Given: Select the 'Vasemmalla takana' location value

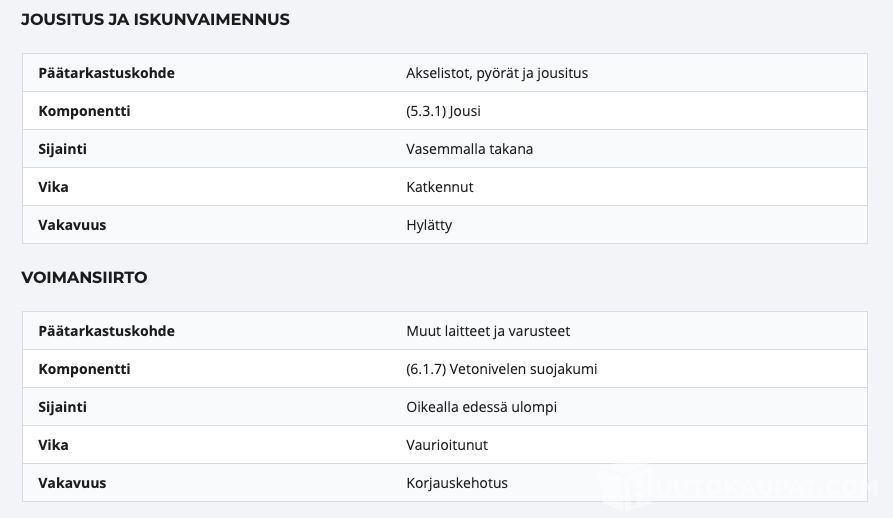Looking at the screenshot, I should 469,149.
